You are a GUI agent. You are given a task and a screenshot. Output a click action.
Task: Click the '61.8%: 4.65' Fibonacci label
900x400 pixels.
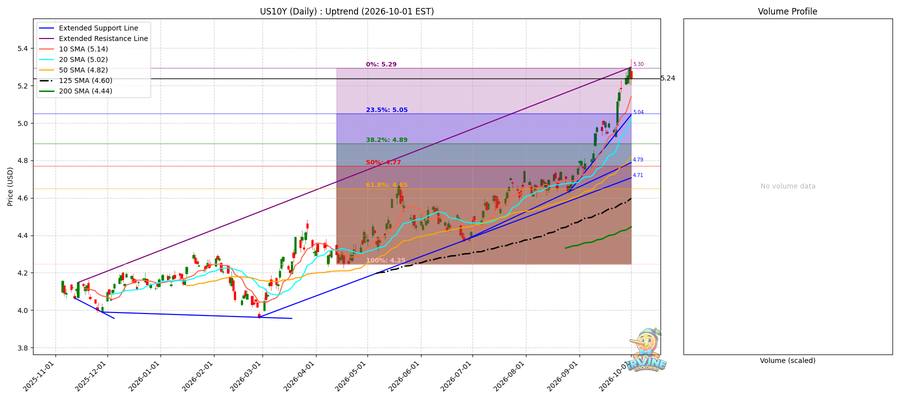pos(386,185)
